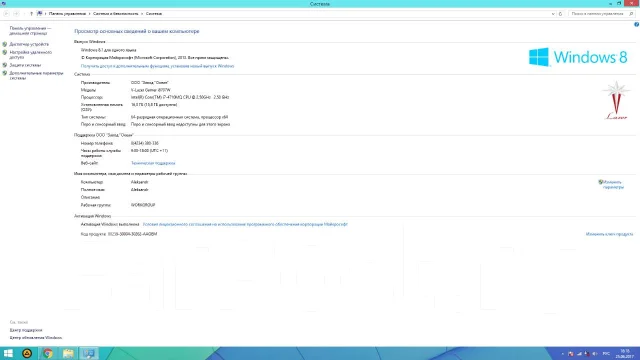Image resolution: width=640 pixels, height=360 pixels.
Task: Click the 'WORKGROUP' value text
Action: [143, 205]
